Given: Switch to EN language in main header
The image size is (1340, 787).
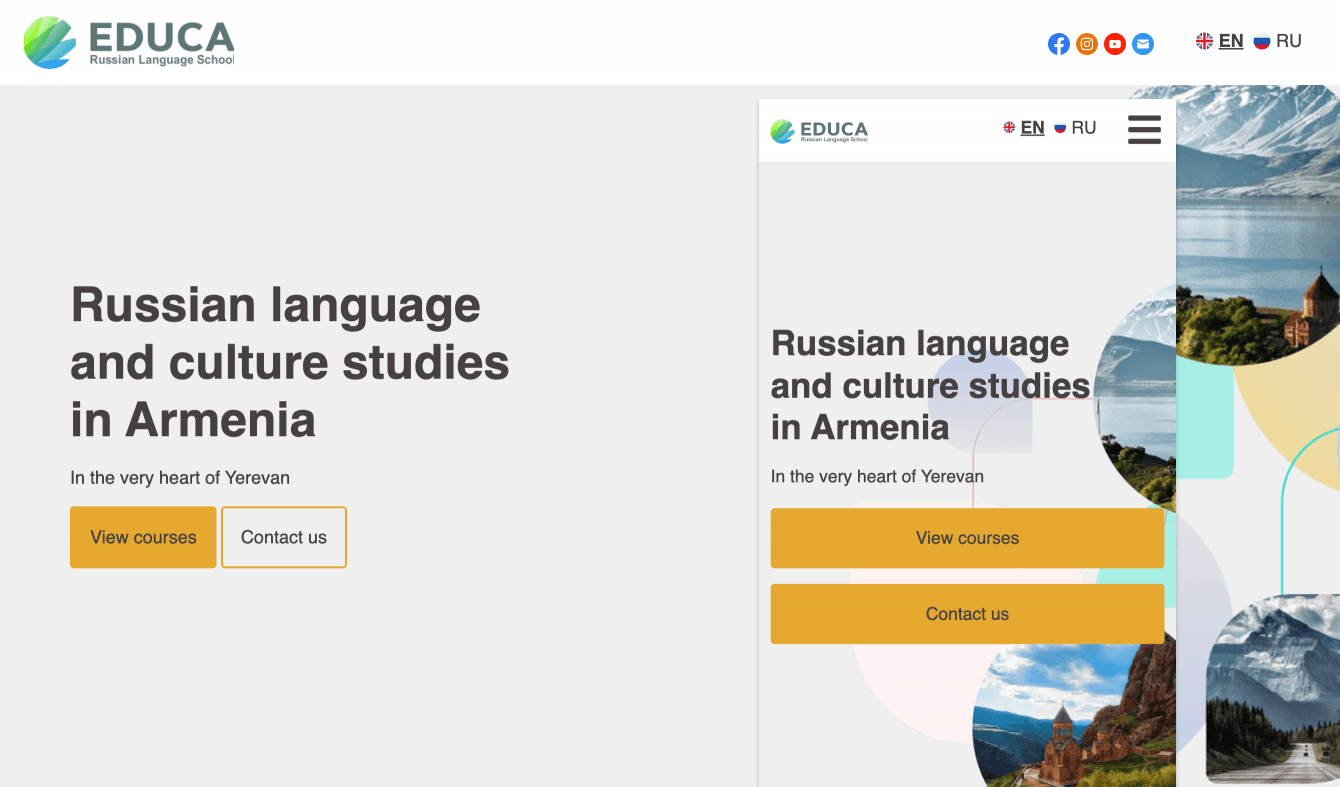Looking at the screenshot, I should click(x=1231, y=41).
